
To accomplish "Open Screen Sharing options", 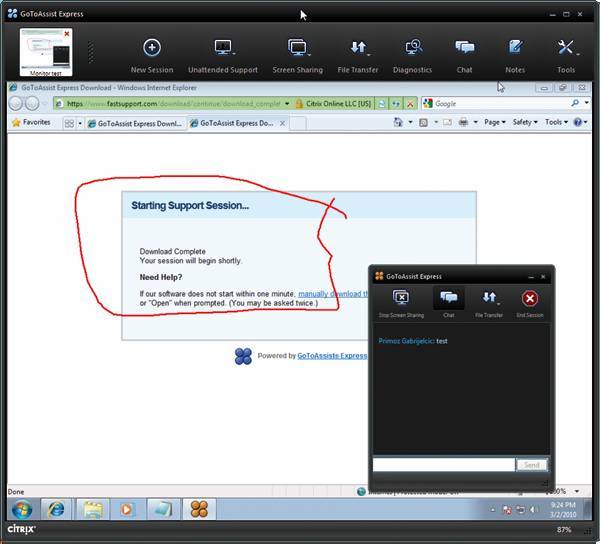I will pyautogui.click(x=298, y=55).
